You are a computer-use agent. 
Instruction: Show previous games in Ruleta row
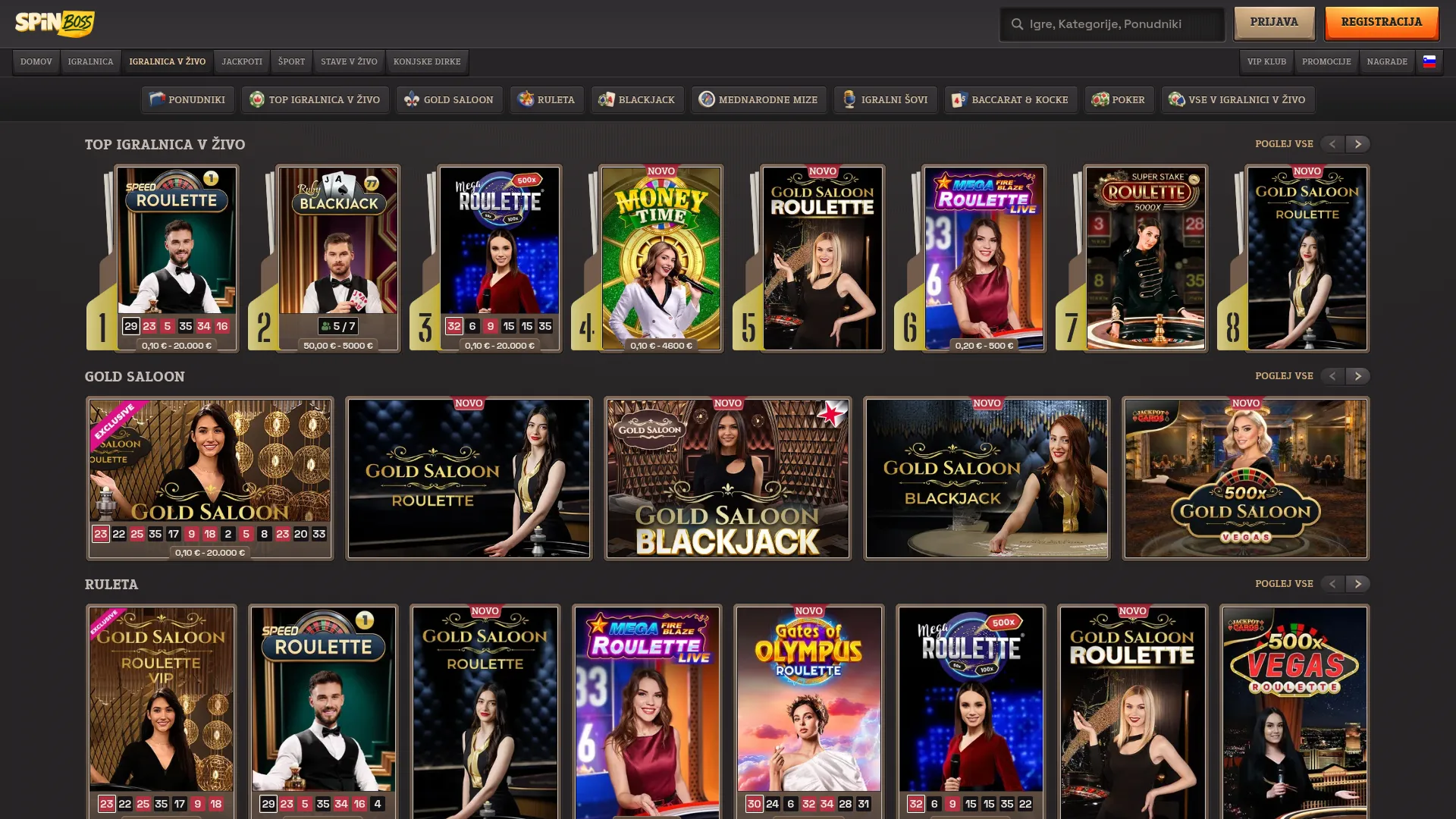[x=1332, y=584]
